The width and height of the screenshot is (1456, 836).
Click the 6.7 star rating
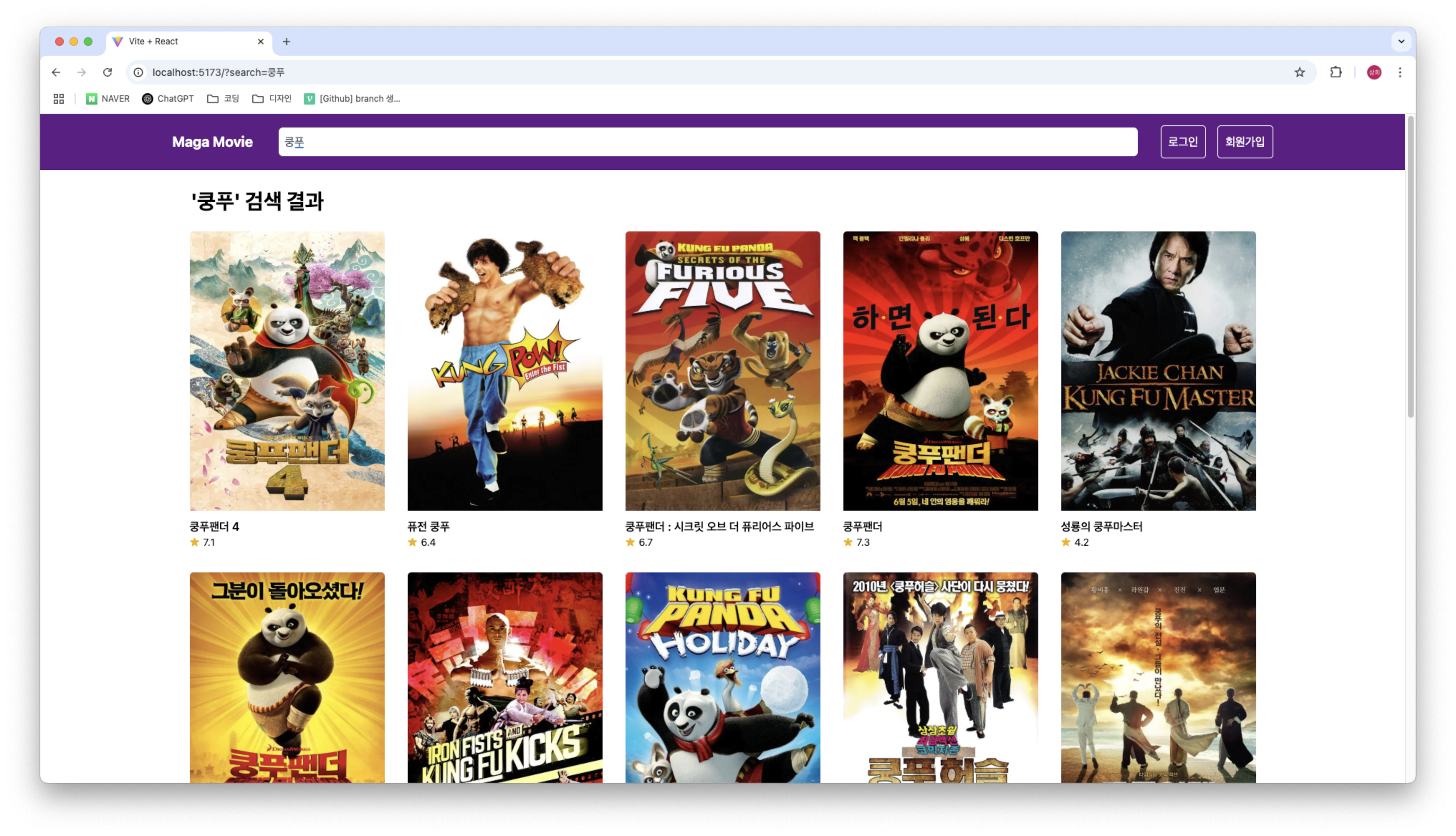[x=639, y=543]
